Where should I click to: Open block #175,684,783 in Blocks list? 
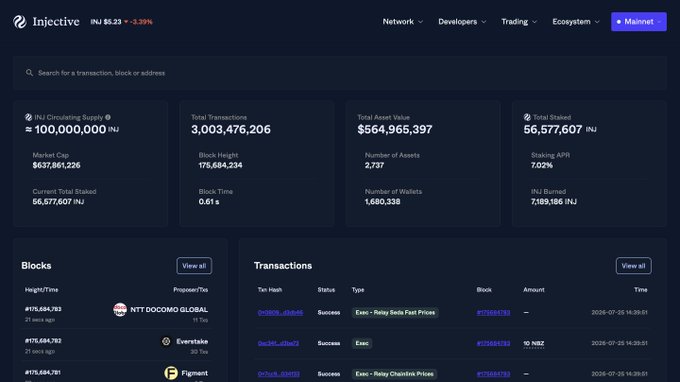pos(43,309)
